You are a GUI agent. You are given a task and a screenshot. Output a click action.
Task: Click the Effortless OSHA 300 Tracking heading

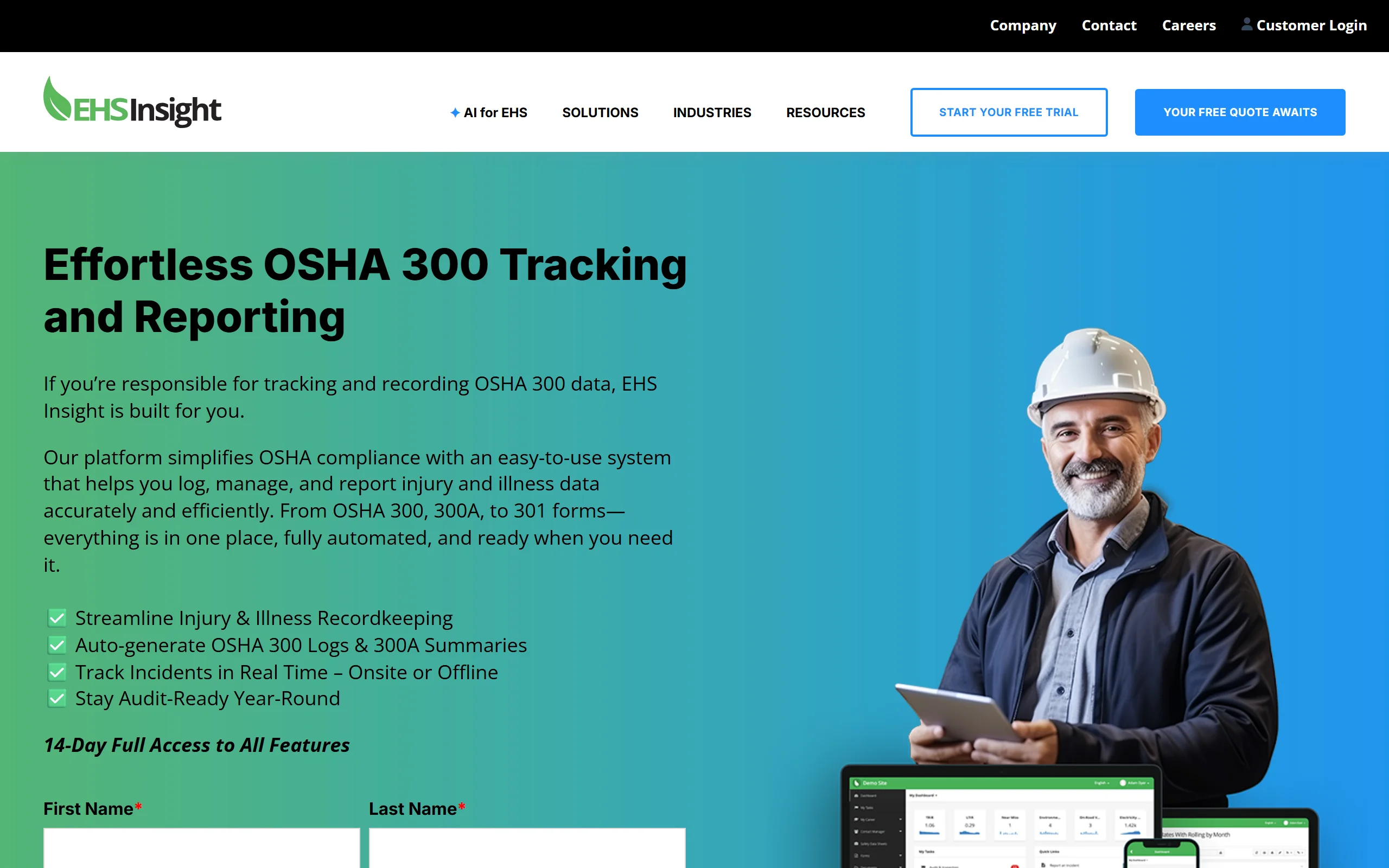click(365, 291)
